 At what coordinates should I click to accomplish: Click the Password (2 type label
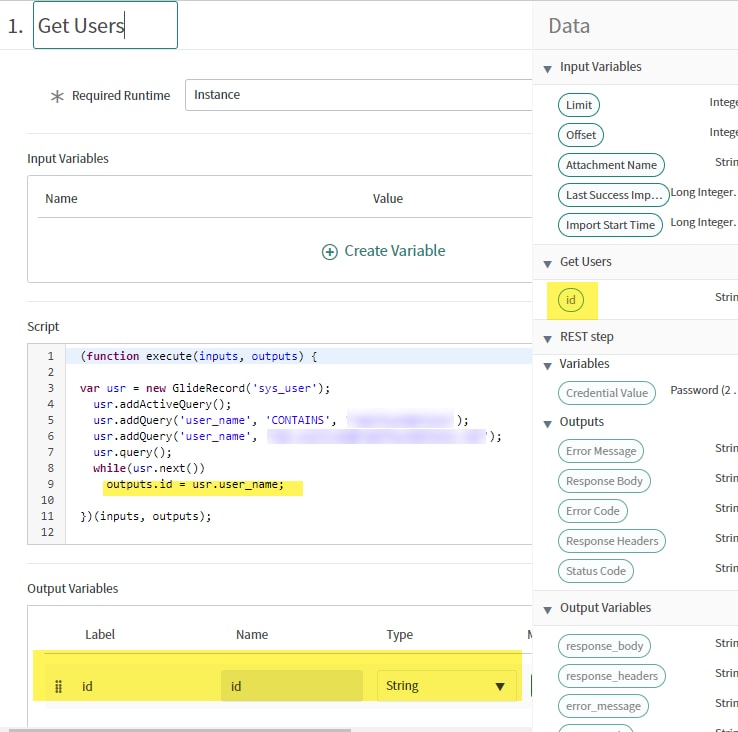[702, 390]
